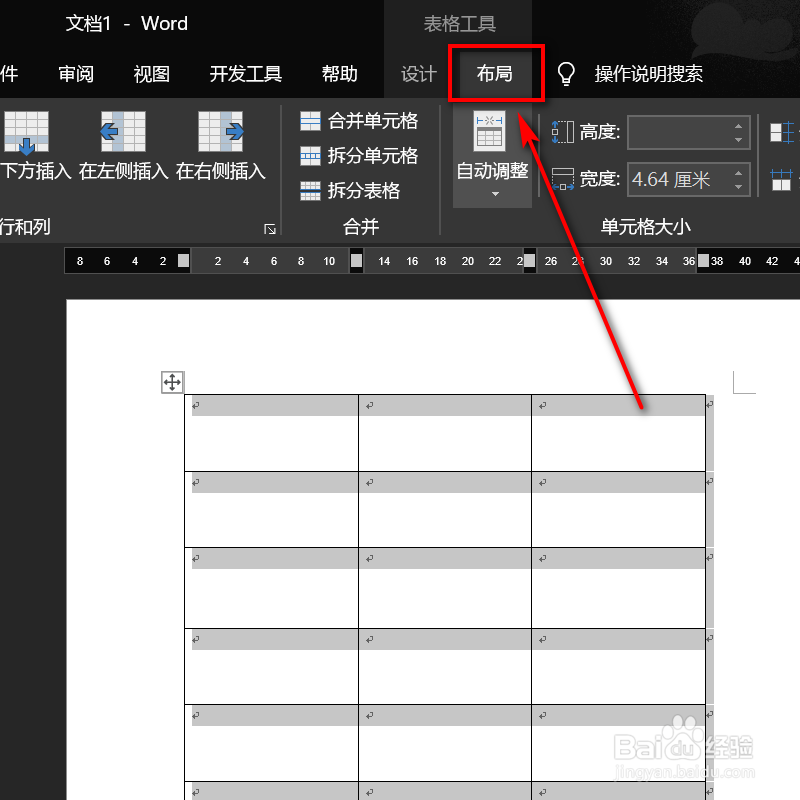This screenshot has width=800, height=800.
Task: Switch to the 设计 (Design) tab
Action: pos(419,74)
